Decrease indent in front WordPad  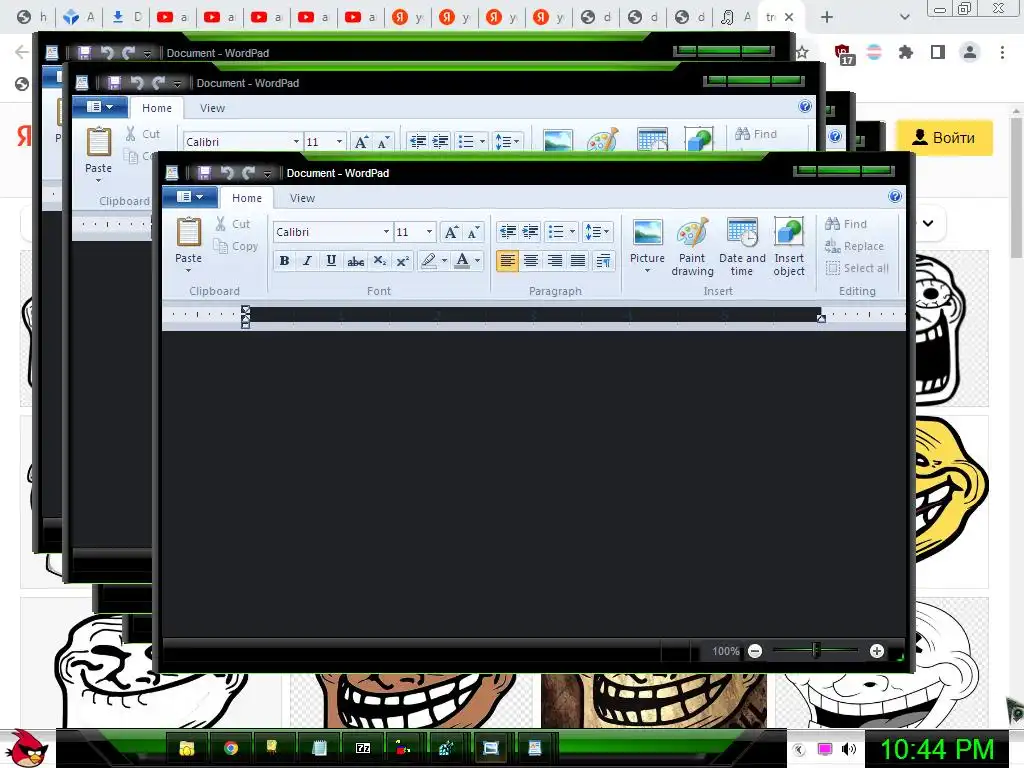tap(507, 232)
